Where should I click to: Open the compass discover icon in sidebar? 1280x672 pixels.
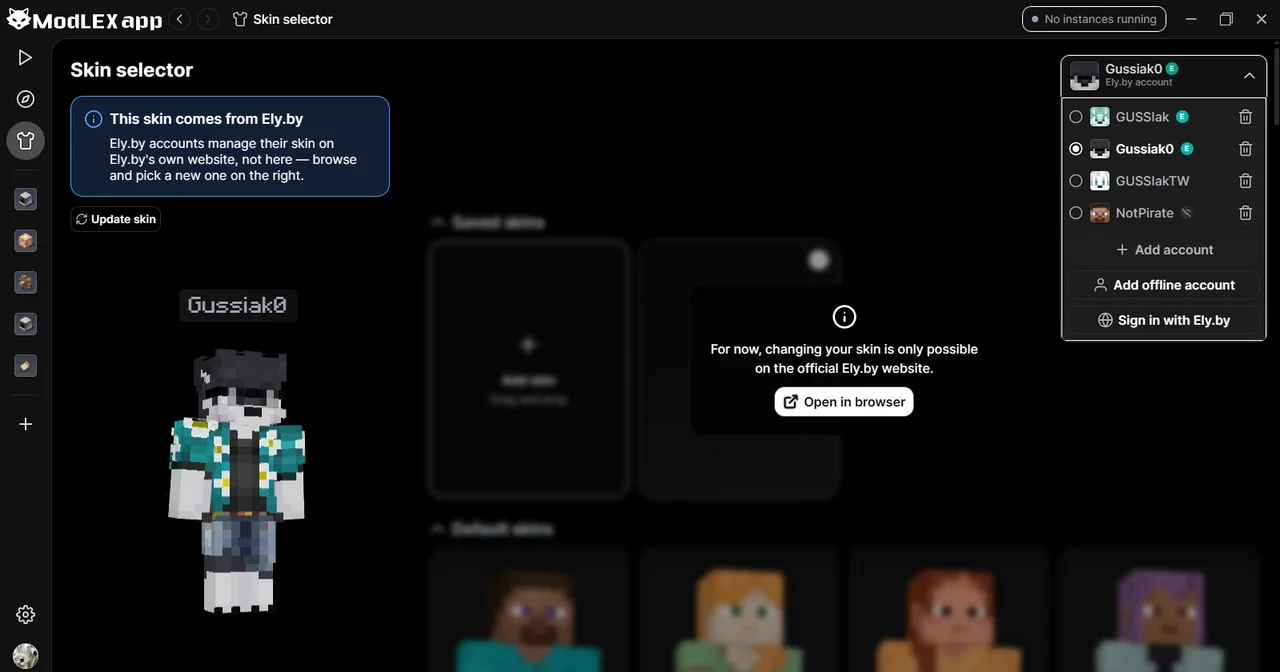pos(26,99)
